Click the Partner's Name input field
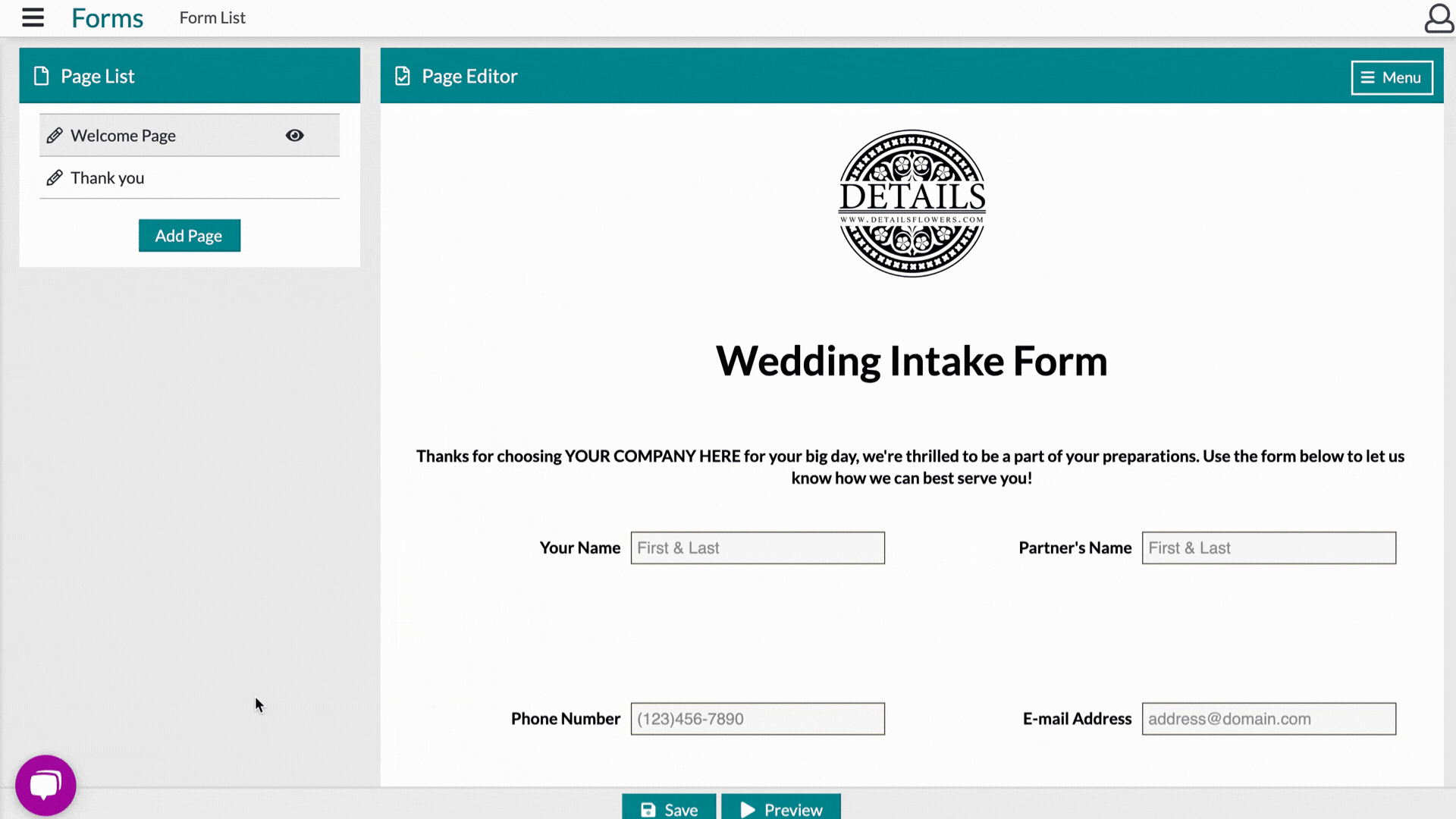Image resolution: width=1456 pixels, height=819 pixels. click(x=1269, y=548)
